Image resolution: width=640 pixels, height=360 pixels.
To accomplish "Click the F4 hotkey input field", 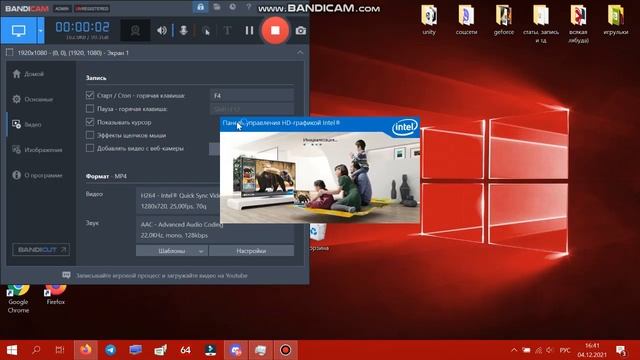I will click(x=252, y=96).
